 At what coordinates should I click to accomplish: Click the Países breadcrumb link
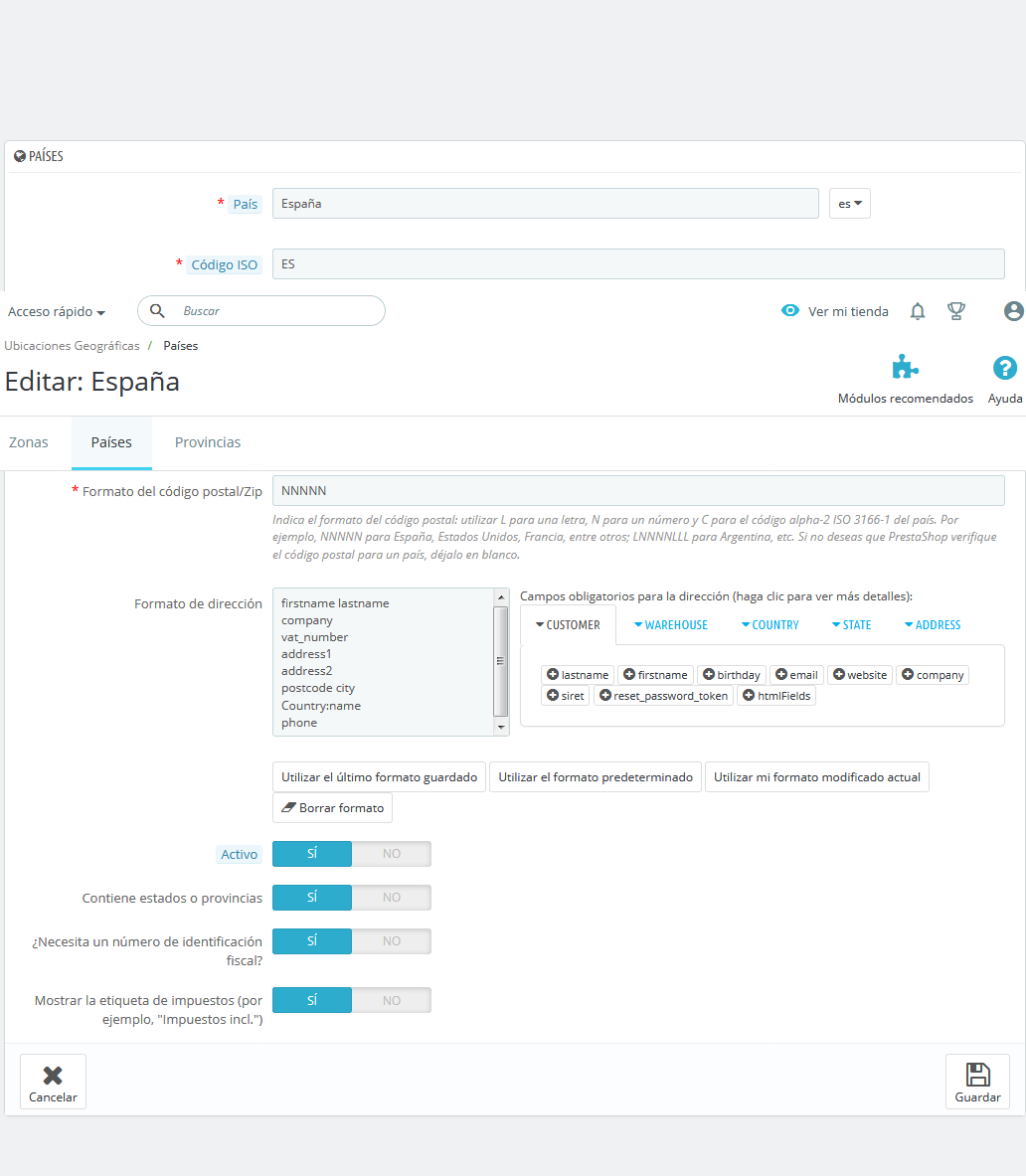click(181, 346)
